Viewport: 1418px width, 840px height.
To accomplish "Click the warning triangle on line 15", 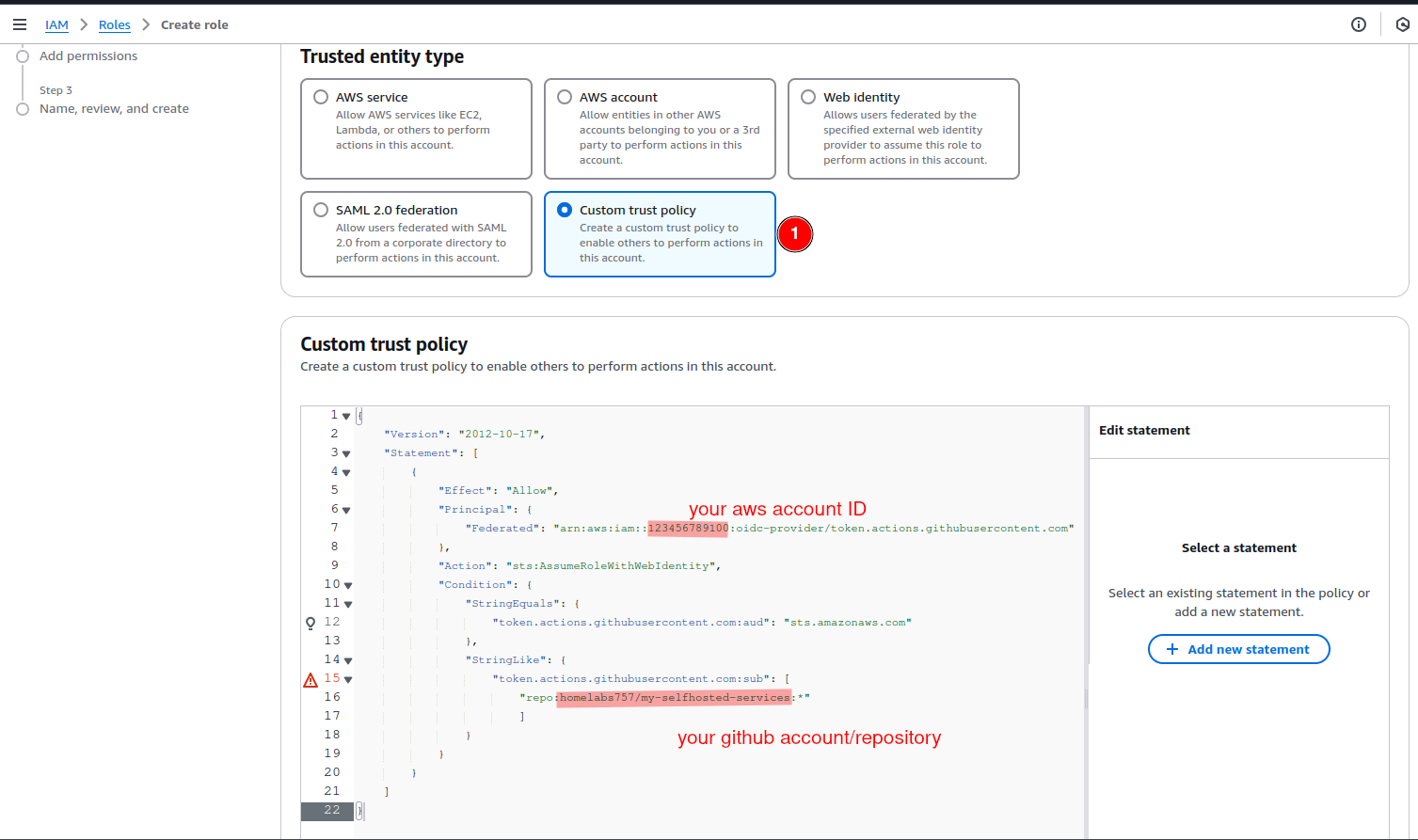I will coord(311,680).
